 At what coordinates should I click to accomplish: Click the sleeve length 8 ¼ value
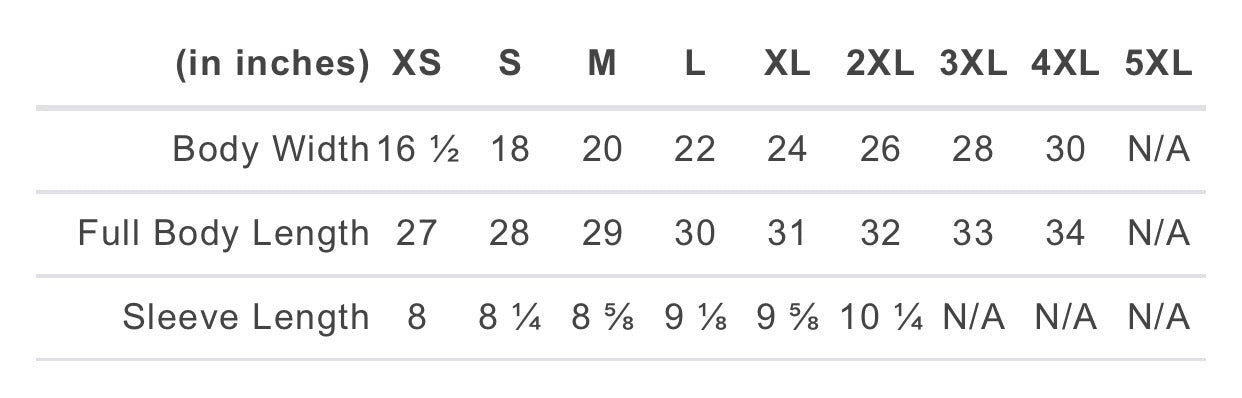(509, 318)
